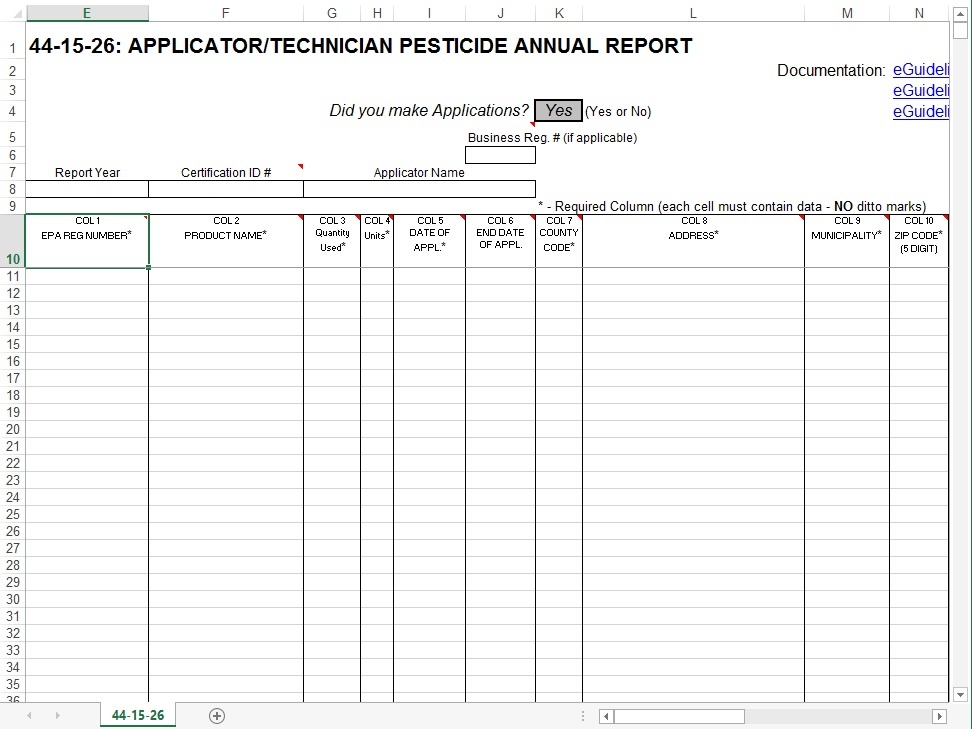Click the COL 7 COUNTY CODE header
Screen dimensions: 972x729
pos(559,241)
